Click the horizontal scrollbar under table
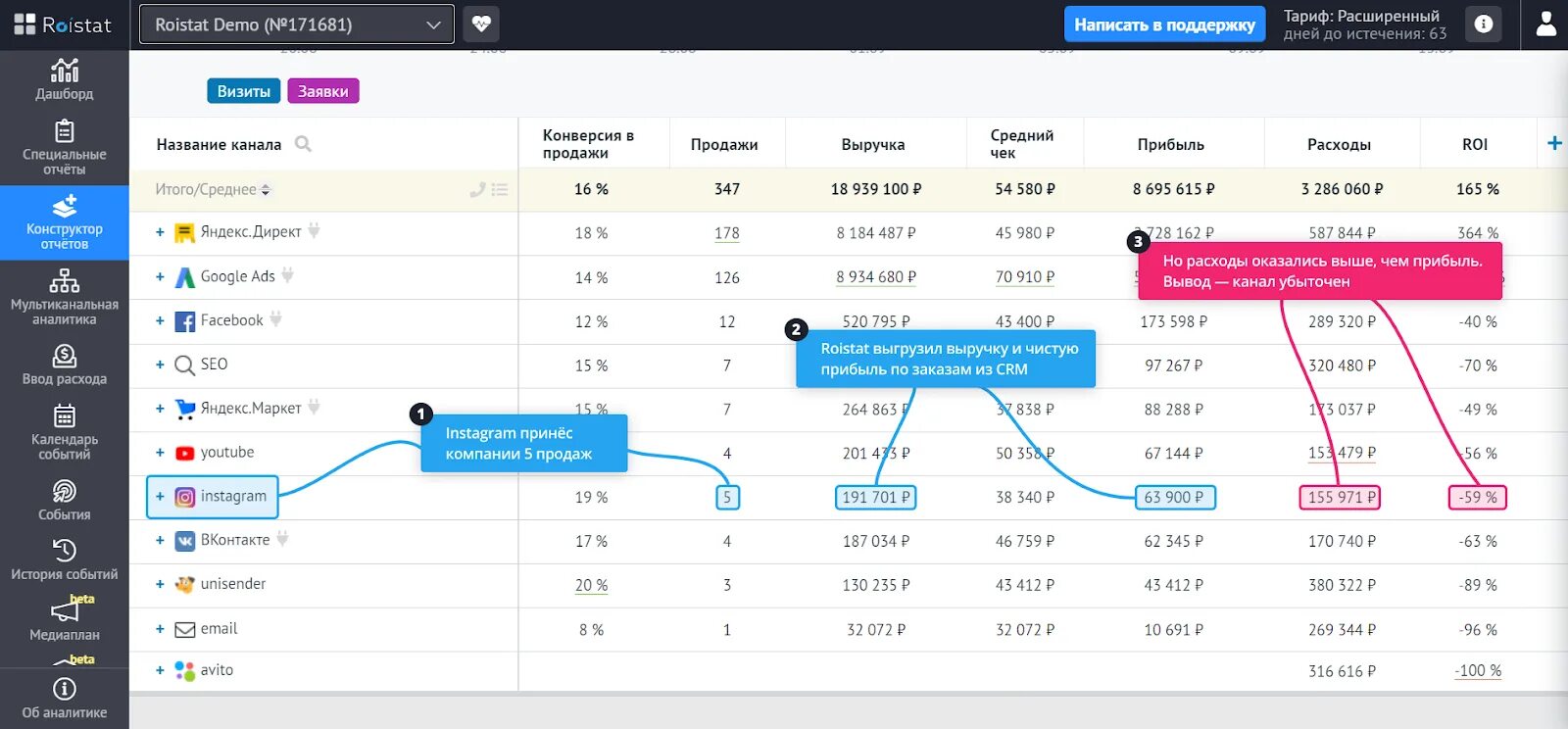Viewport: 1568px width, 729px height. [x=849, y=695]
